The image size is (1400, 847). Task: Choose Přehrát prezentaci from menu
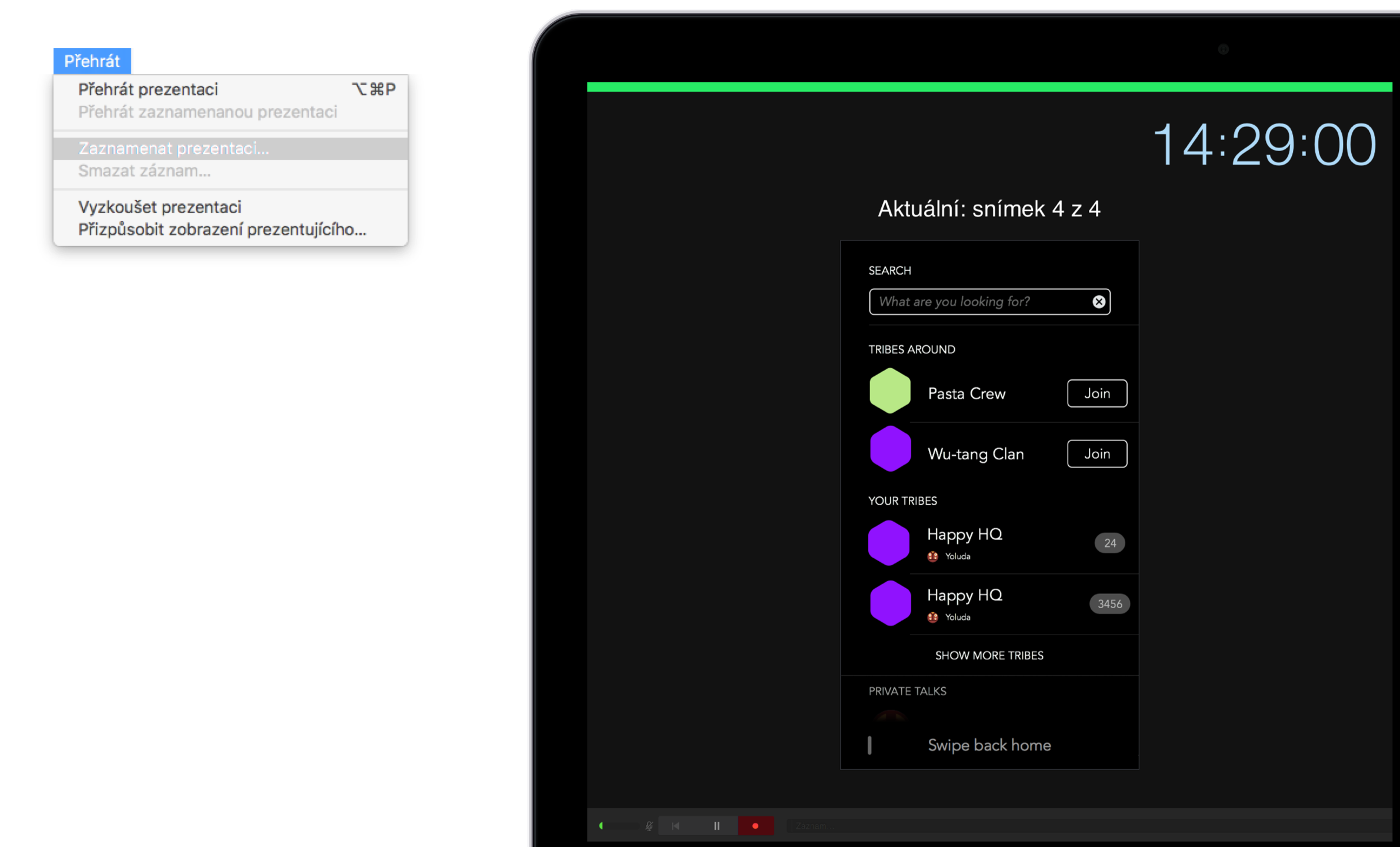tap(148, 89)
